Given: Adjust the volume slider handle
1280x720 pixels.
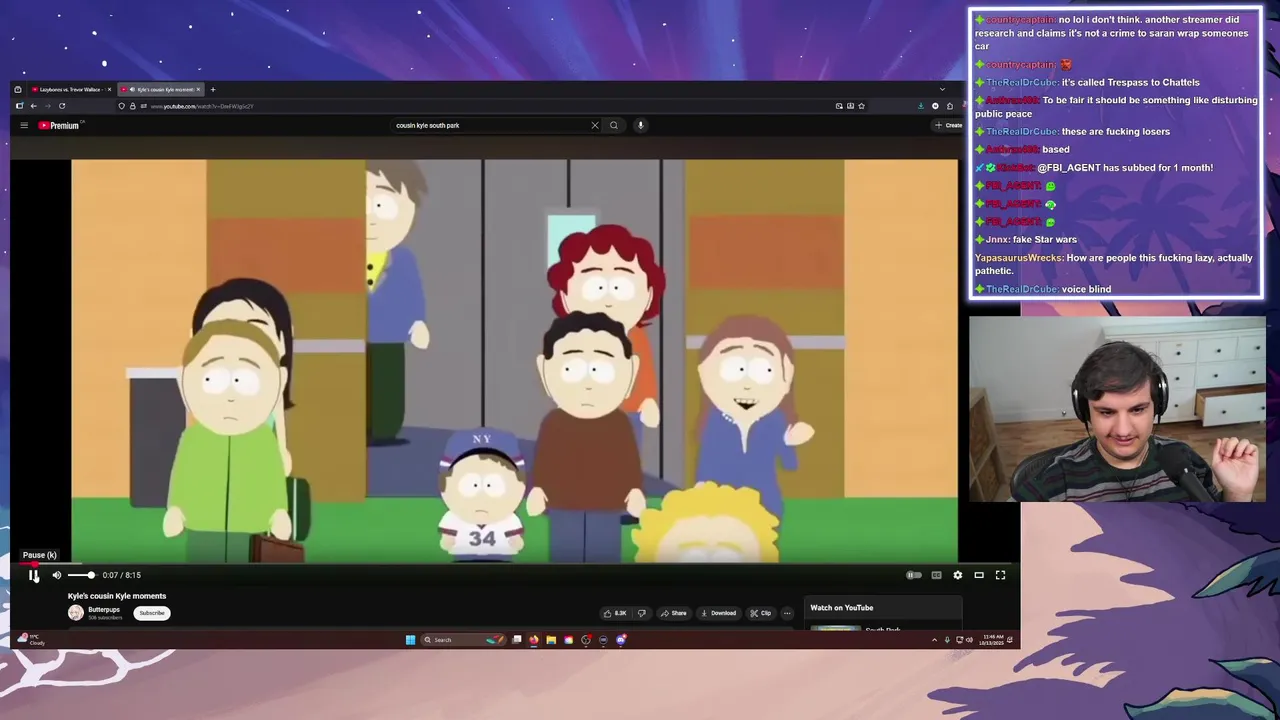Looking at the screenshot, I should coord(90,575).
